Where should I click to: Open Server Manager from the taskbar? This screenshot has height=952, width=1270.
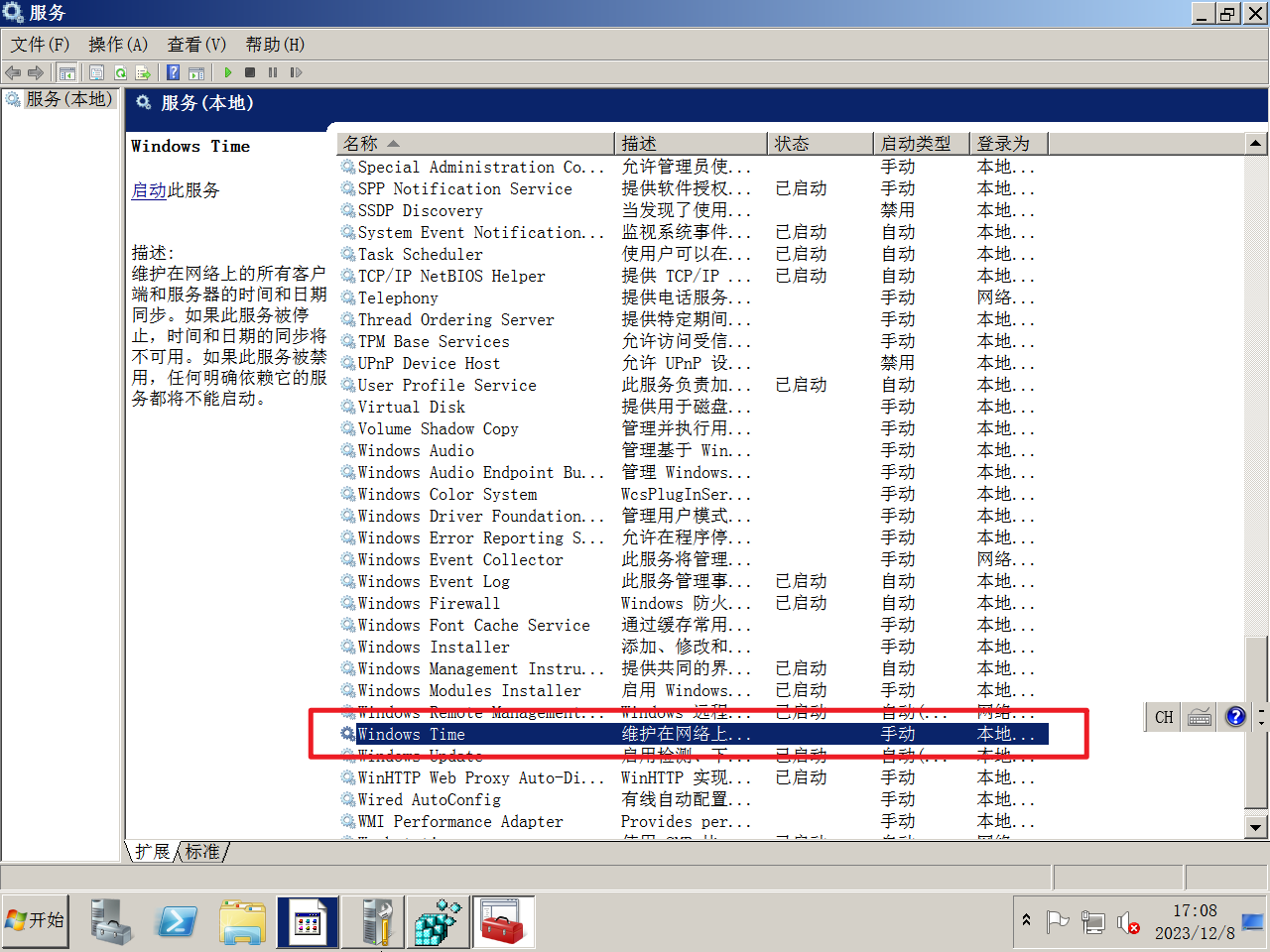[x=112, y=921]
